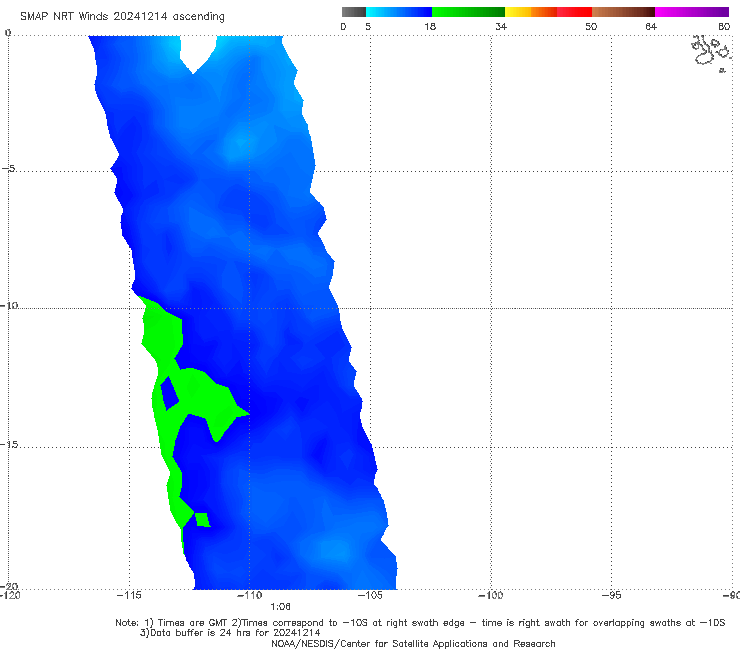Click the color bar label '34'
This screenshot has width=740, height=650.
[501, 26]
